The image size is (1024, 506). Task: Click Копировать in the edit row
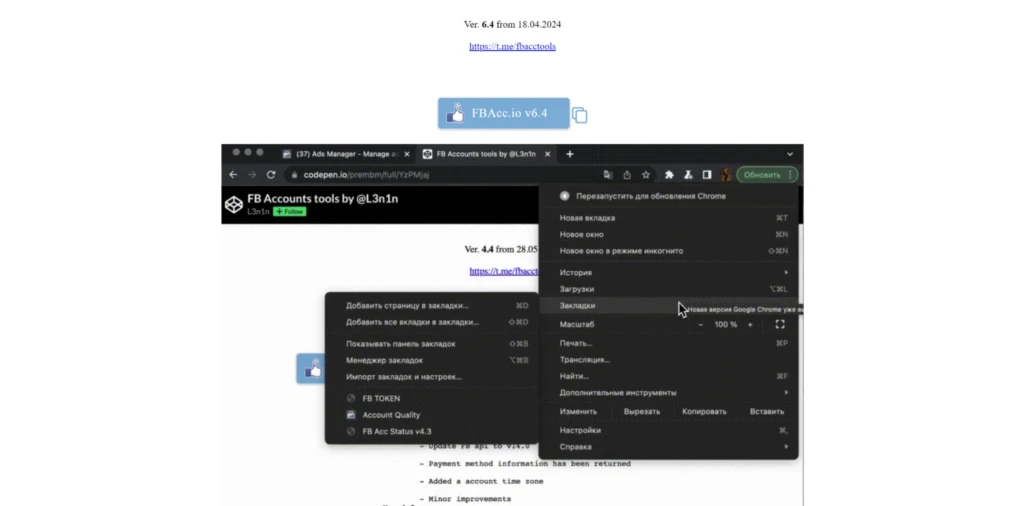704,411
